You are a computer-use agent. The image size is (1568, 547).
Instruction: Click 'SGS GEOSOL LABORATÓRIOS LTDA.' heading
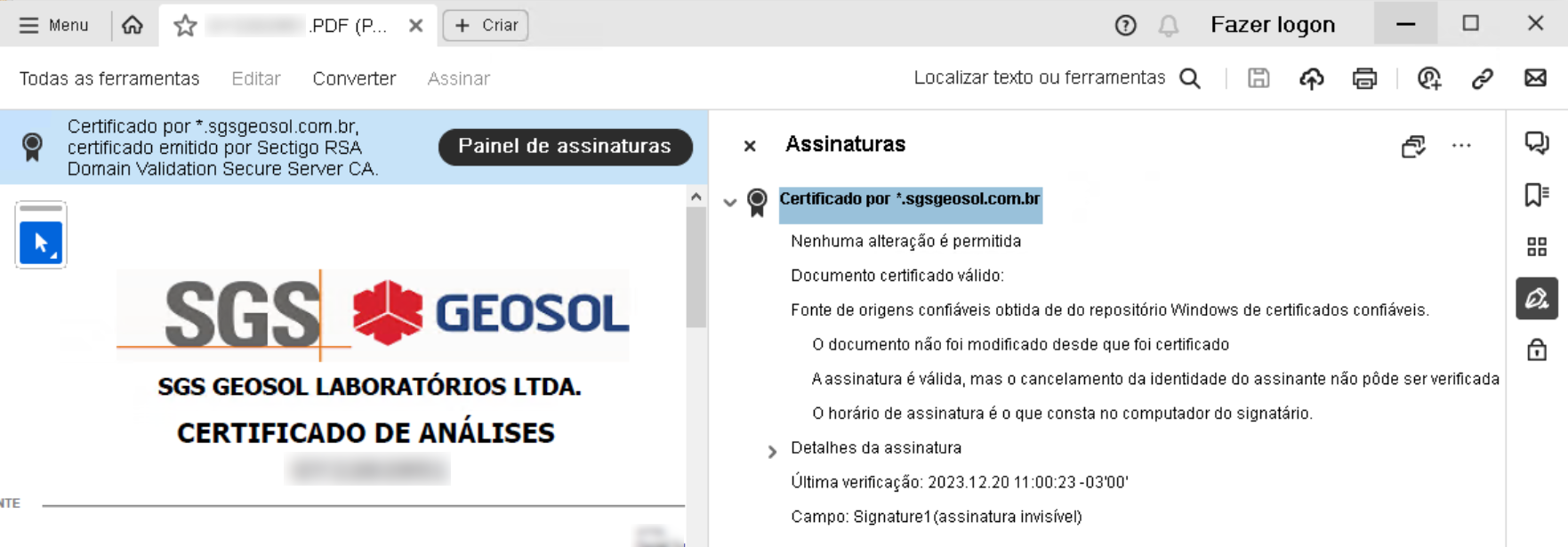(x=369, y=387)
